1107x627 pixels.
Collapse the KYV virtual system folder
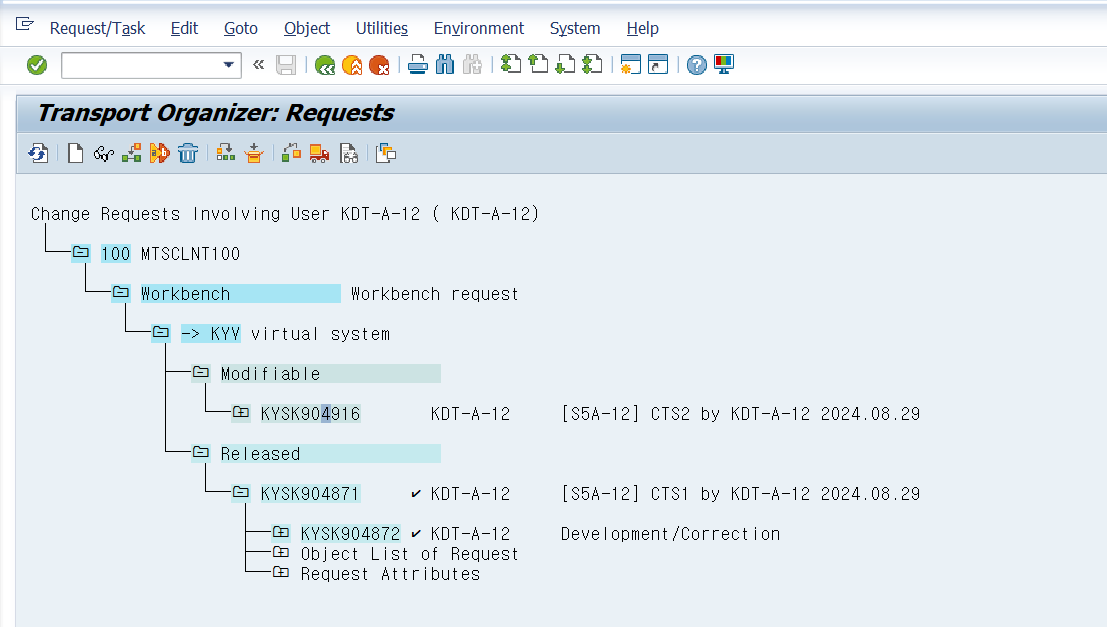[x=161, y=332]
